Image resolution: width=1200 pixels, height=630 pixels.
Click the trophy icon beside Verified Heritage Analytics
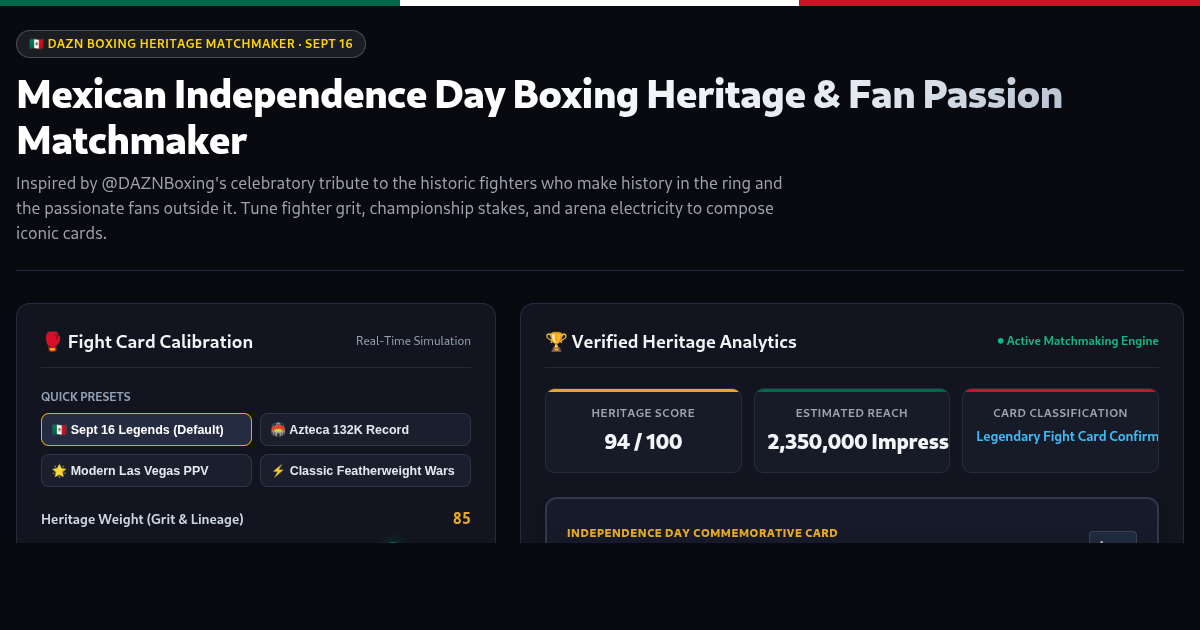click(555, 342)
